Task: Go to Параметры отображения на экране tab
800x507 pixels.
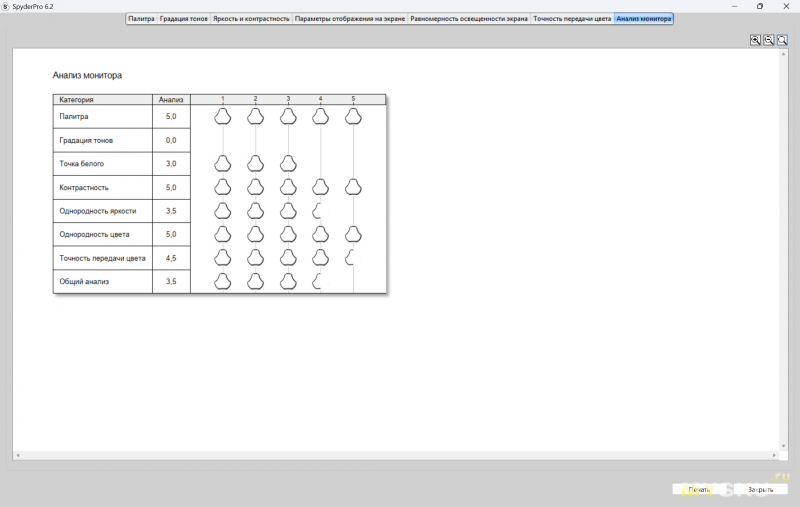Action: click(x=350, y=19)
